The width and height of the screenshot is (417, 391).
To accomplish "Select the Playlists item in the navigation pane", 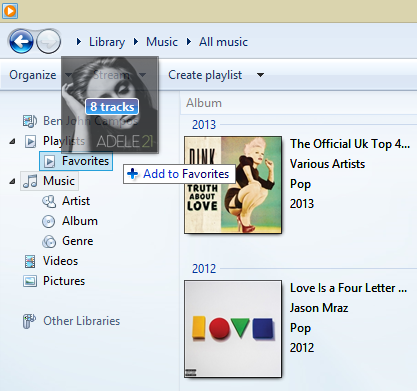I will (64, 141).
